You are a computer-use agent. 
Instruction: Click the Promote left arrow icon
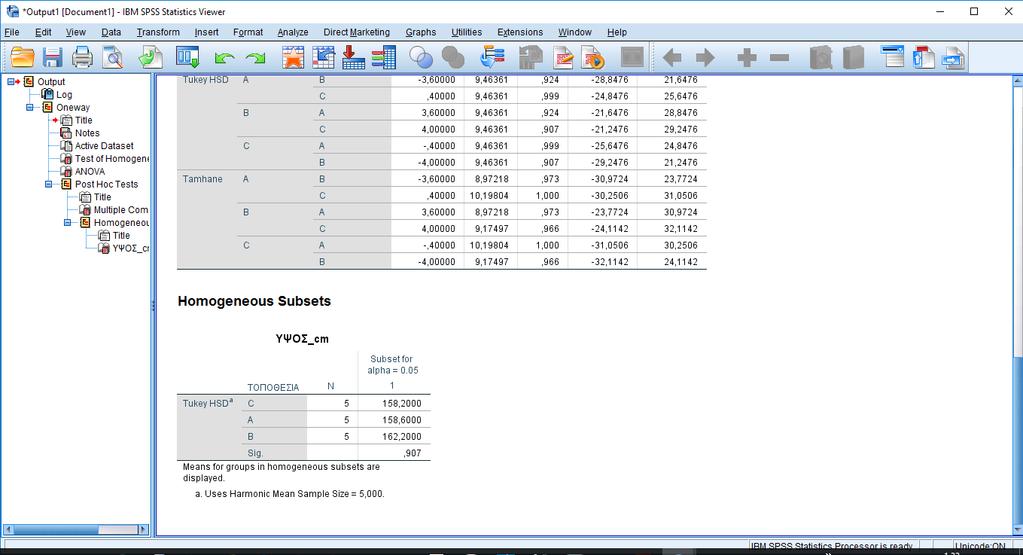[671, 57]
